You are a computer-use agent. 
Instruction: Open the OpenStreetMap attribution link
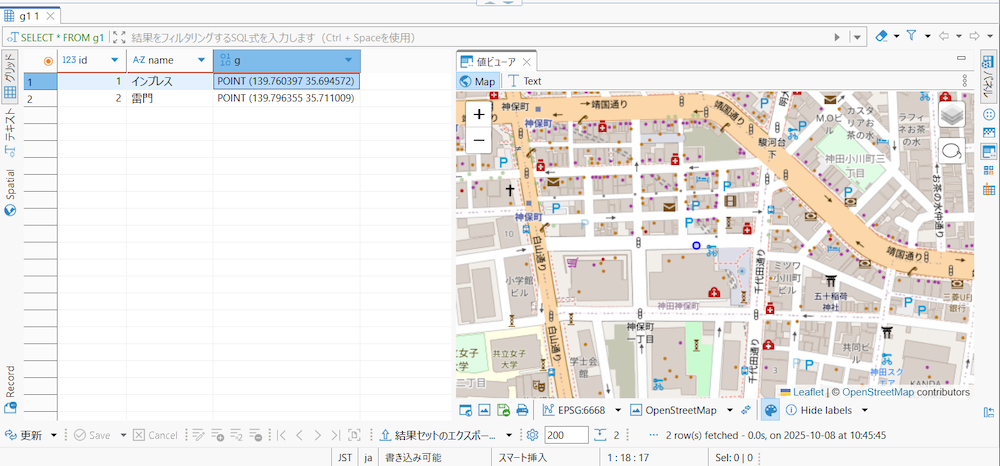877,392
